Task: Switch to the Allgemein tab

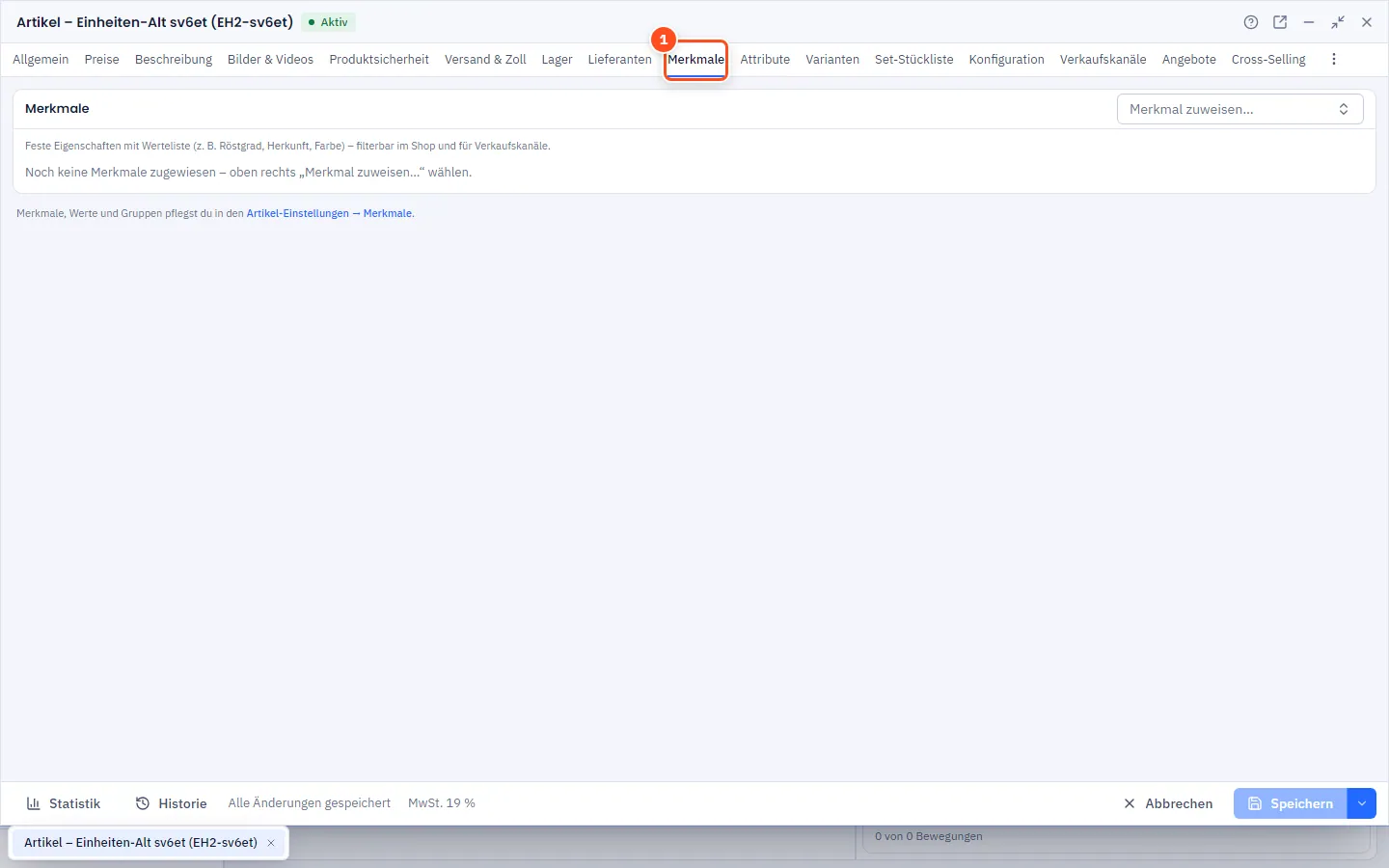Action: click(41, 60)
